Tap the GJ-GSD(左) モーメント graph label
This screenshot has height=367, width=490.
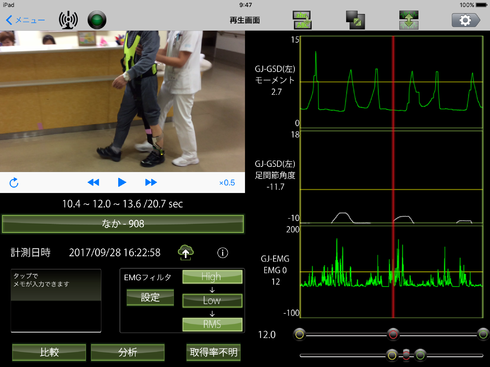coord(275,80)
